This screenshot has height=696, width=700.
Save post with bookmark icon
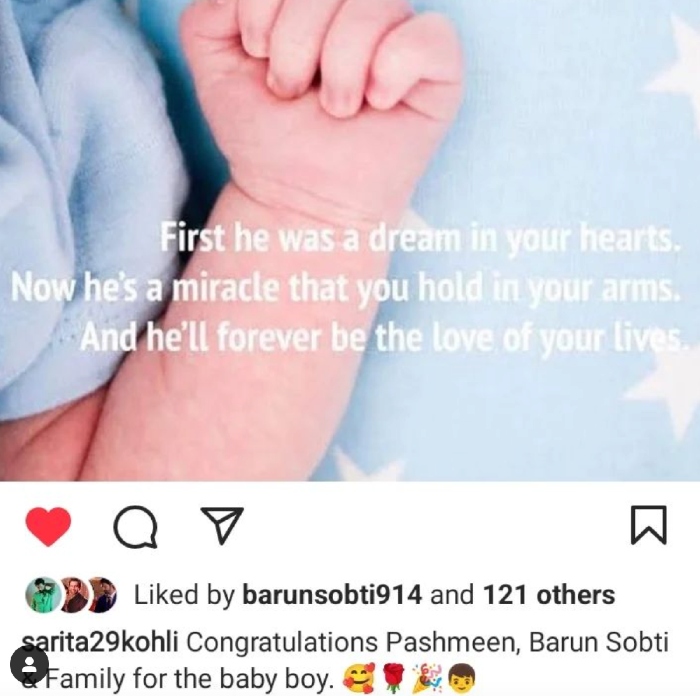tap(649, 525)
